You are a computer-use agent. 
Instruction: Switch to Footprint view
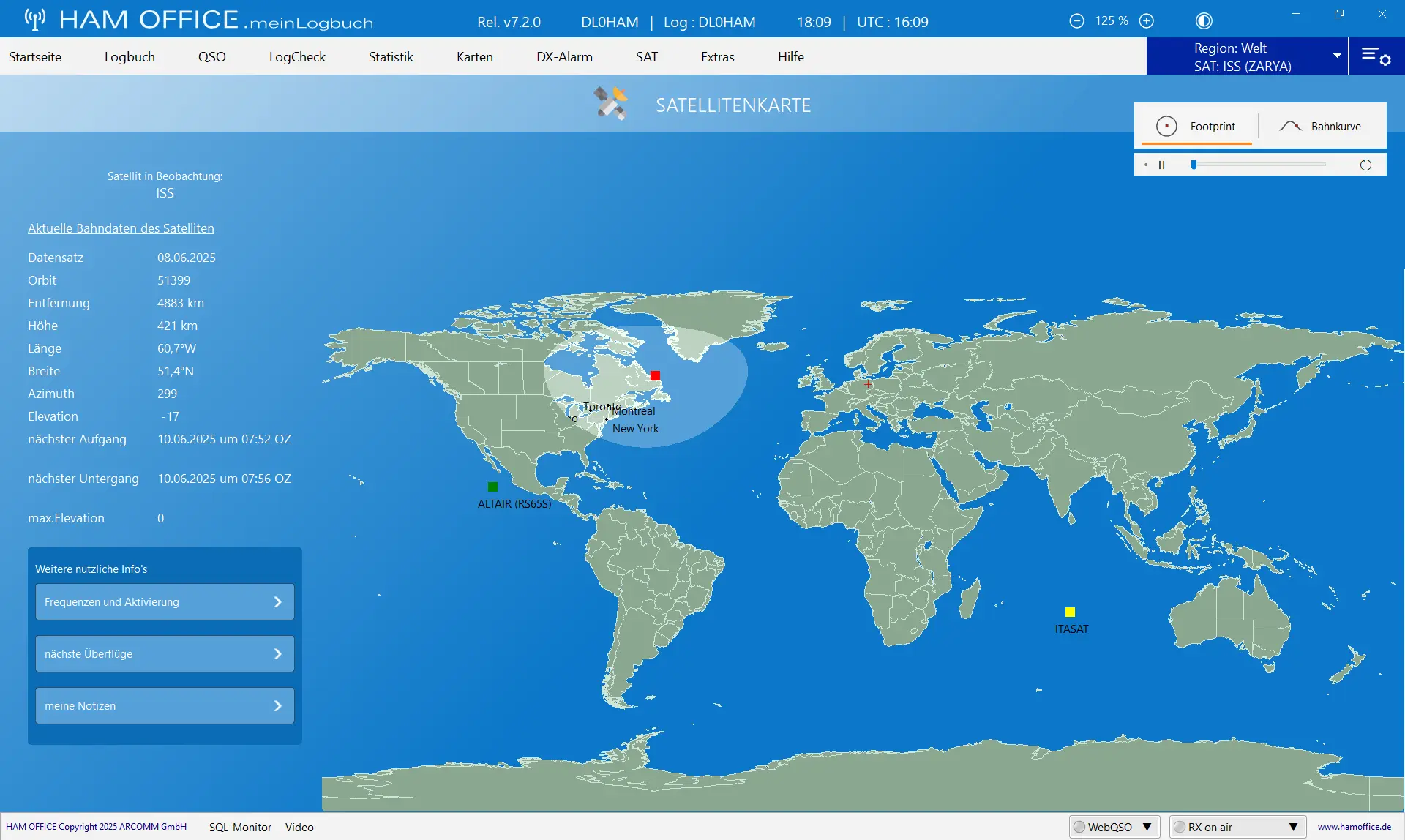click(x=1196, y=127)
